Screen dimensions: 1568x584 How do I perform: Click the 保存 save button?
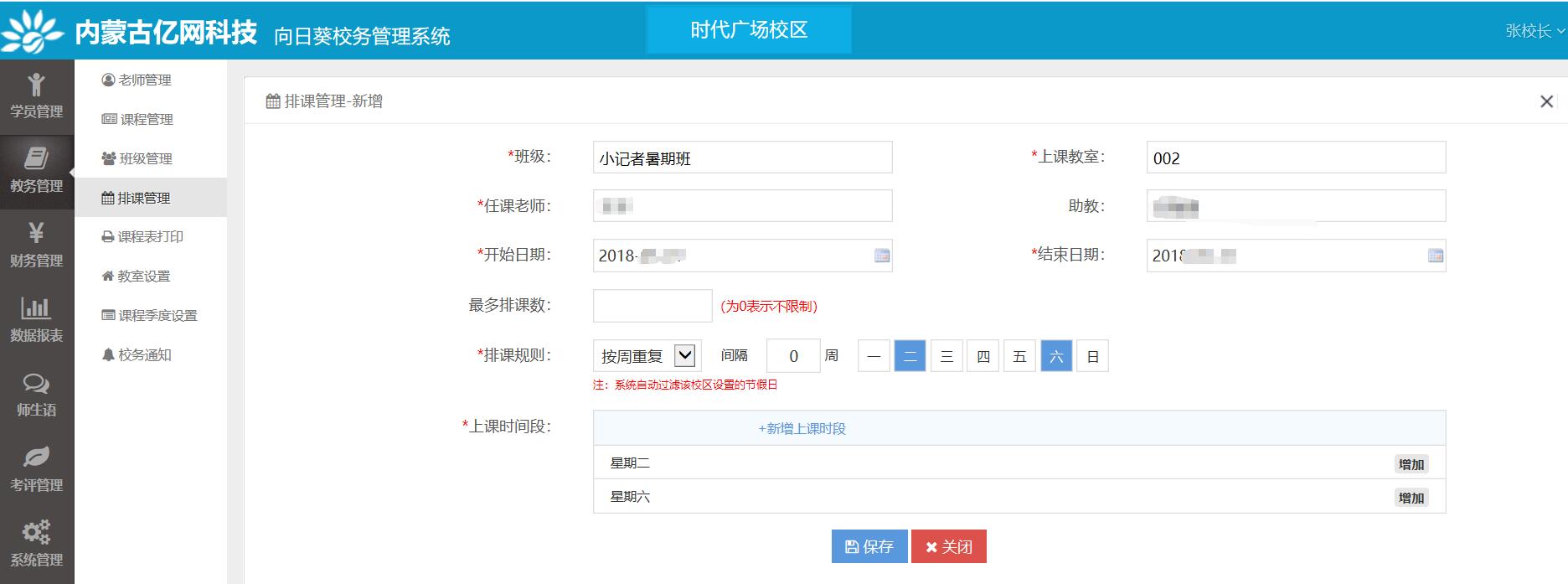[869, 546]
